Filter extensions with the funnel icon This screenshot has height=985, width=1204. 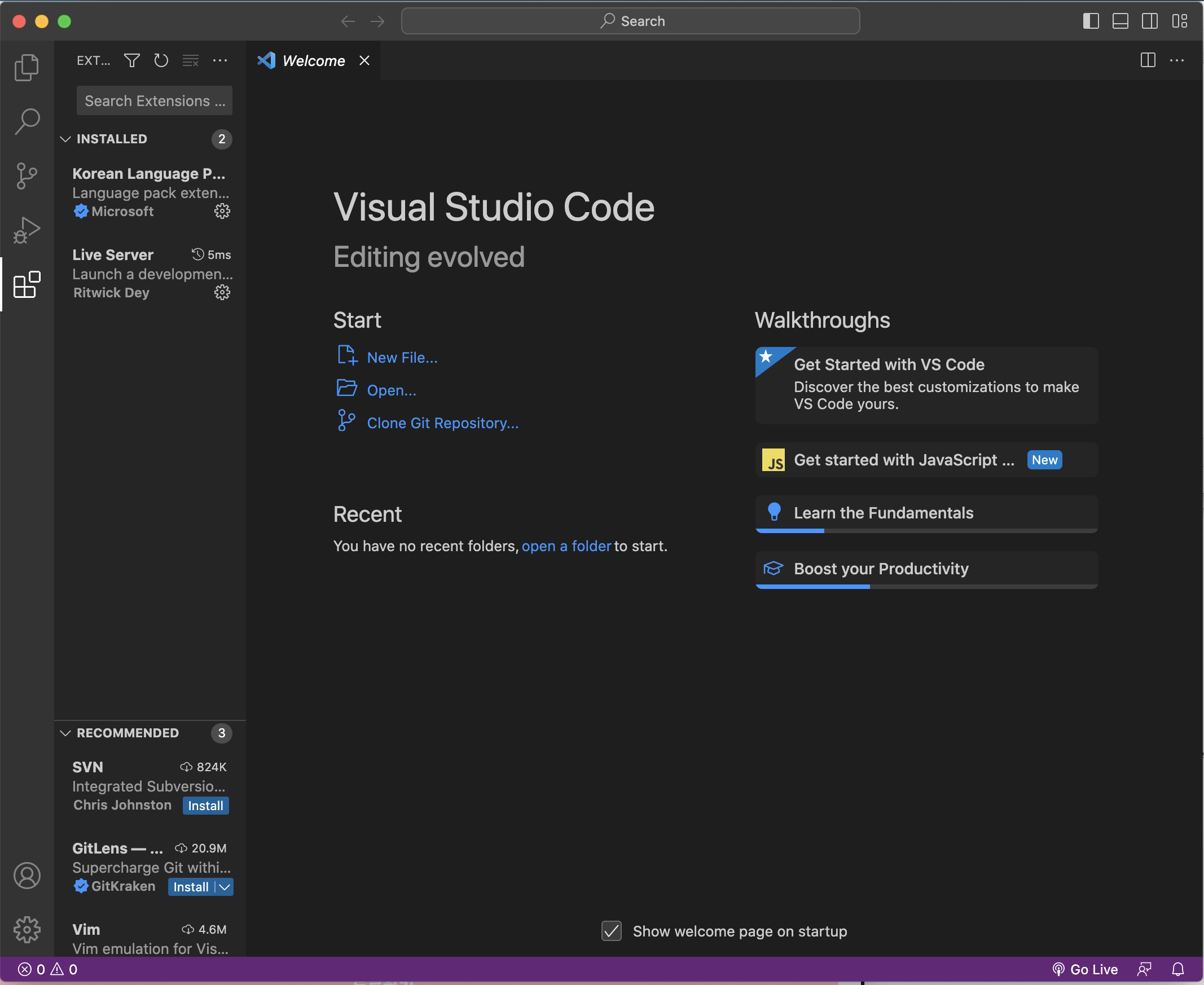[132, 60]
